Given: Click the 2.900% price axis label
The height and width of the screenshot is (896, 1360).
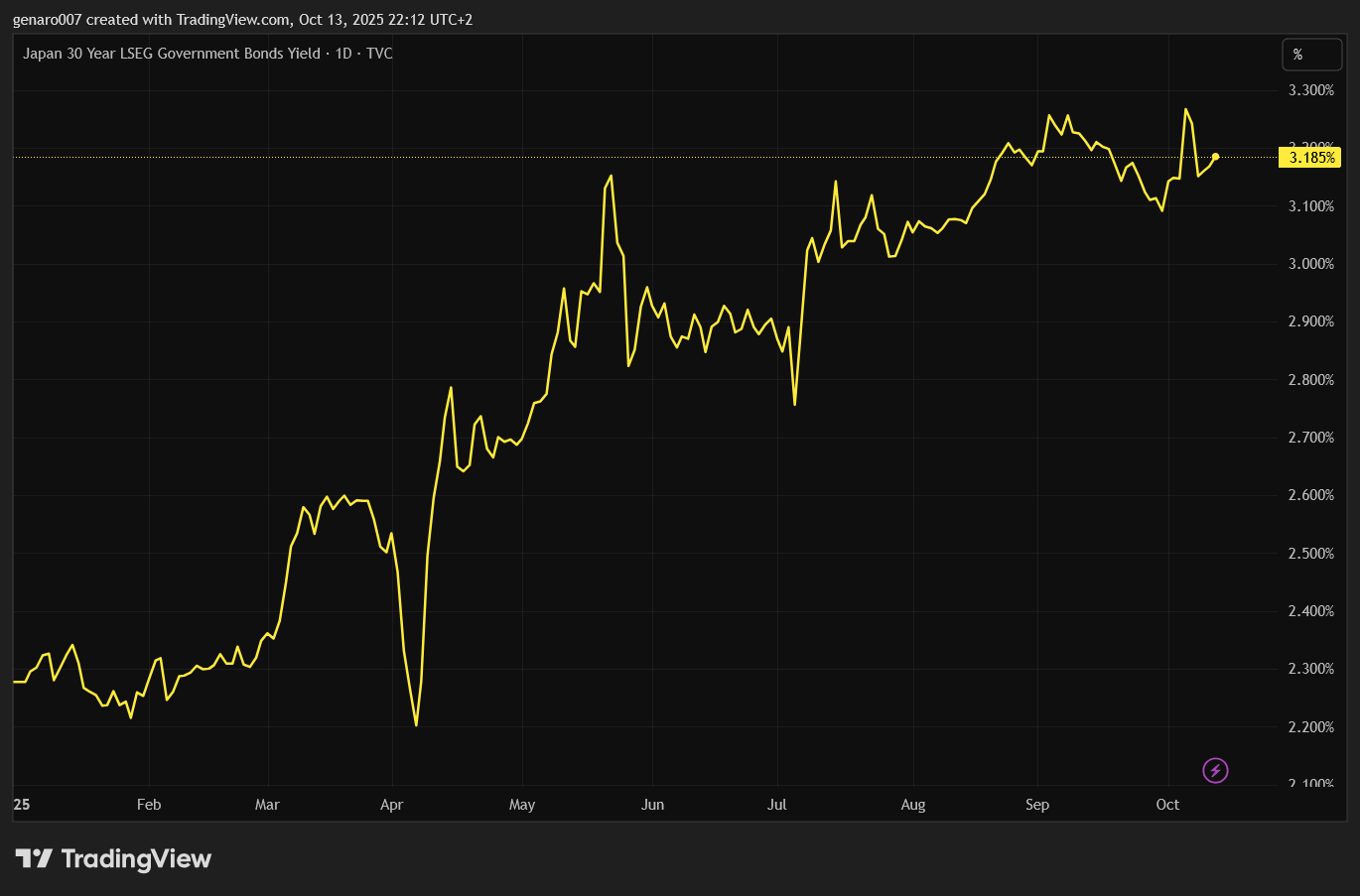Looking at the screenshot, I should [1310, 321].
